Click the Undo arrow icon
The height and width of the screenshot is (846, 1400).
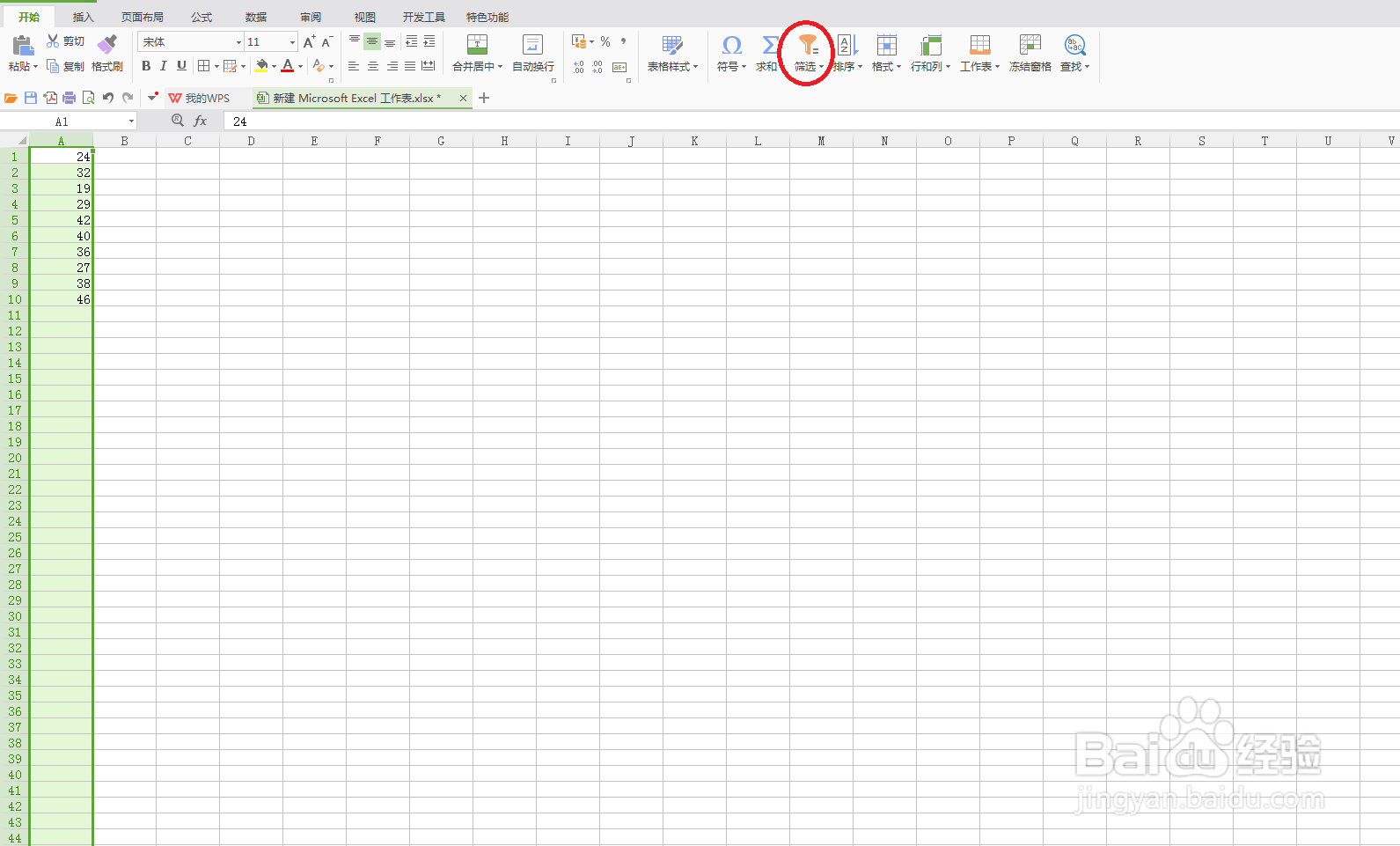[108, 98]
